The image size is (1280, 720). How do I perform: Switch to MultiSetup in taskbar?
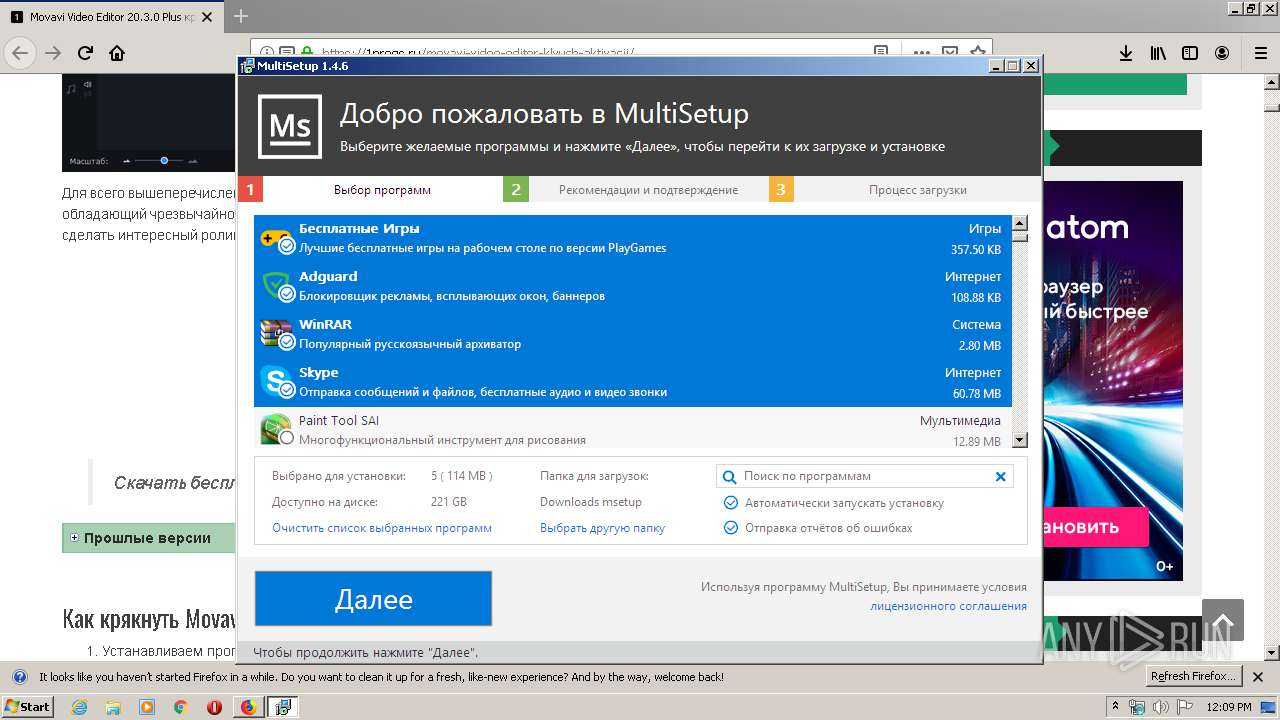pos(283,707)
